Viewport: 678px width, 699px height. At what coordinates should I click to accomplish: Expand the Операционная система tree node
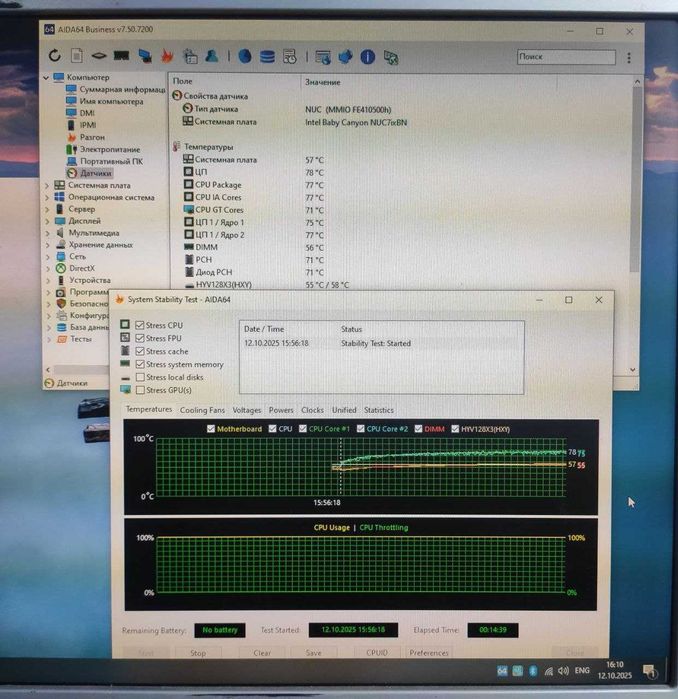click(x=47, y=197)
